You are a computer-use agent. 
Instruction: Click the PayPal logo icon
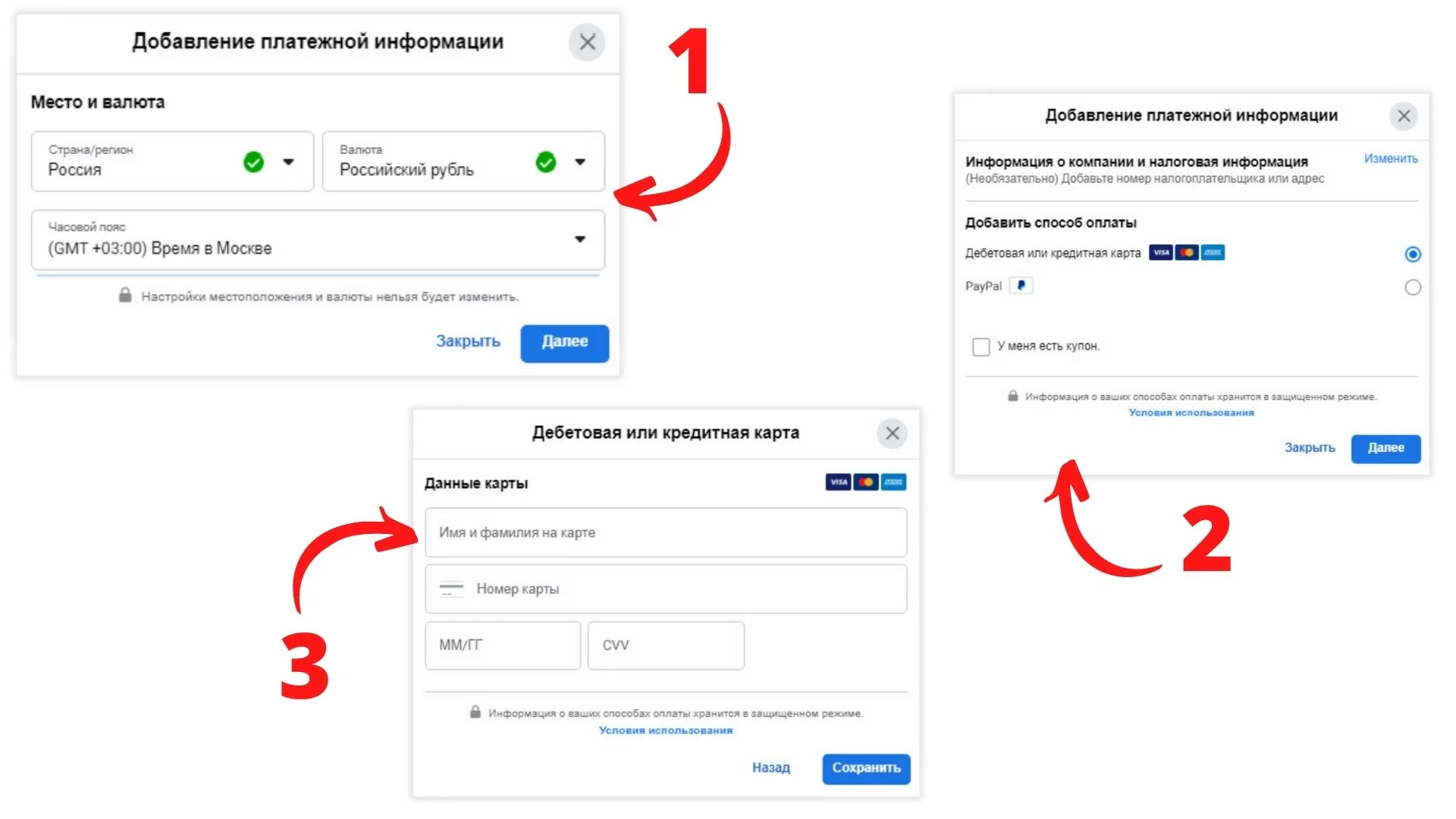click(1021, 286)
